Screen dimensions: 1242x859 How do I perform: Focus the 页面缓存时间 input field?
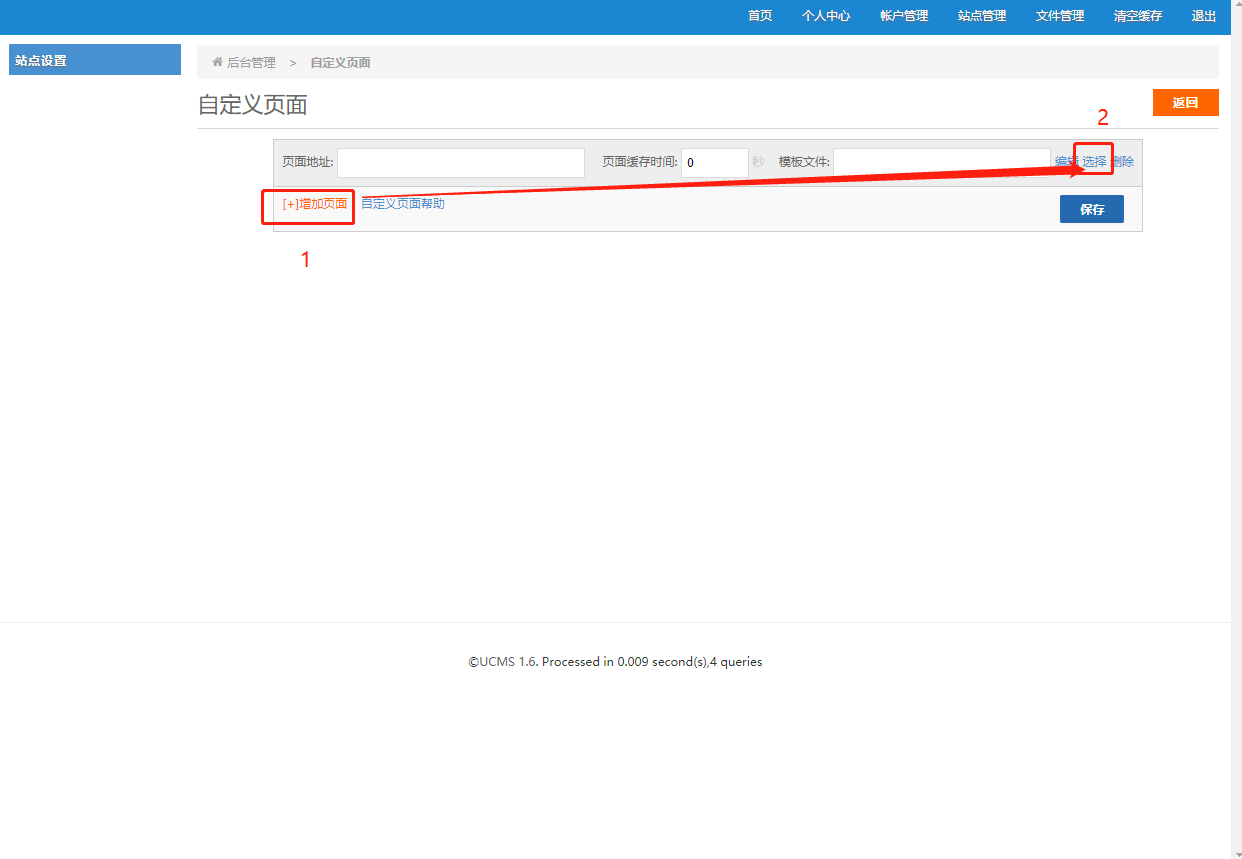point(715,163)
